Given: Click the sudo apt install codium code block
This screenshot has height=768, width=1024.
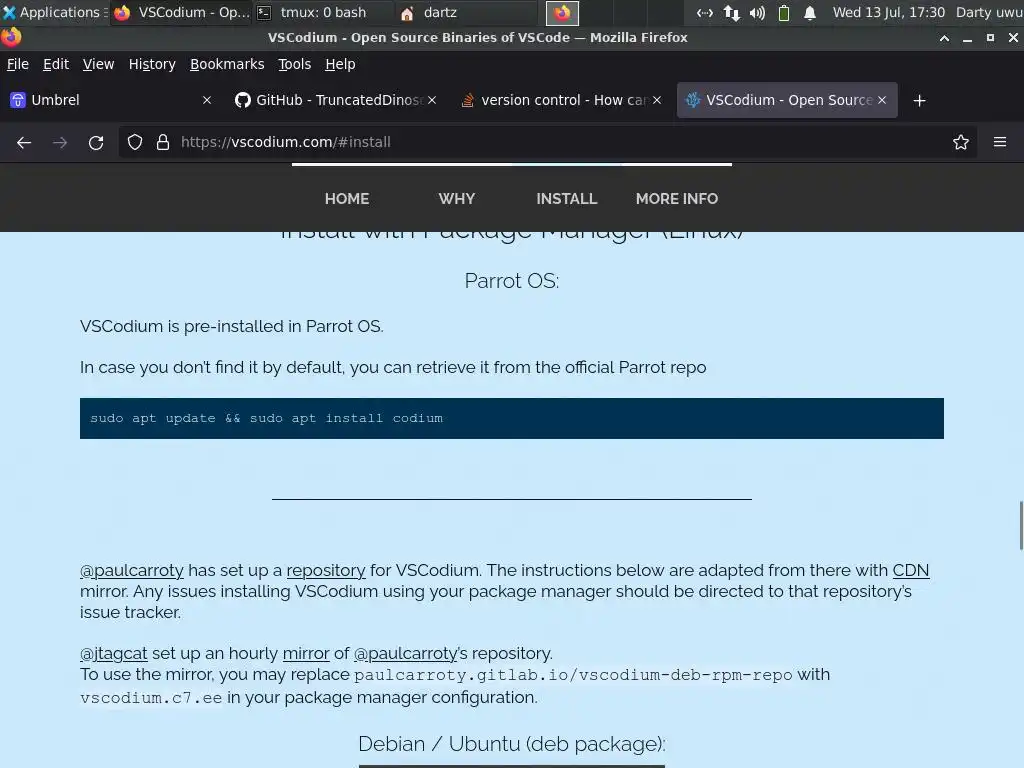Looking at the screenshot, I should [511, 419].
